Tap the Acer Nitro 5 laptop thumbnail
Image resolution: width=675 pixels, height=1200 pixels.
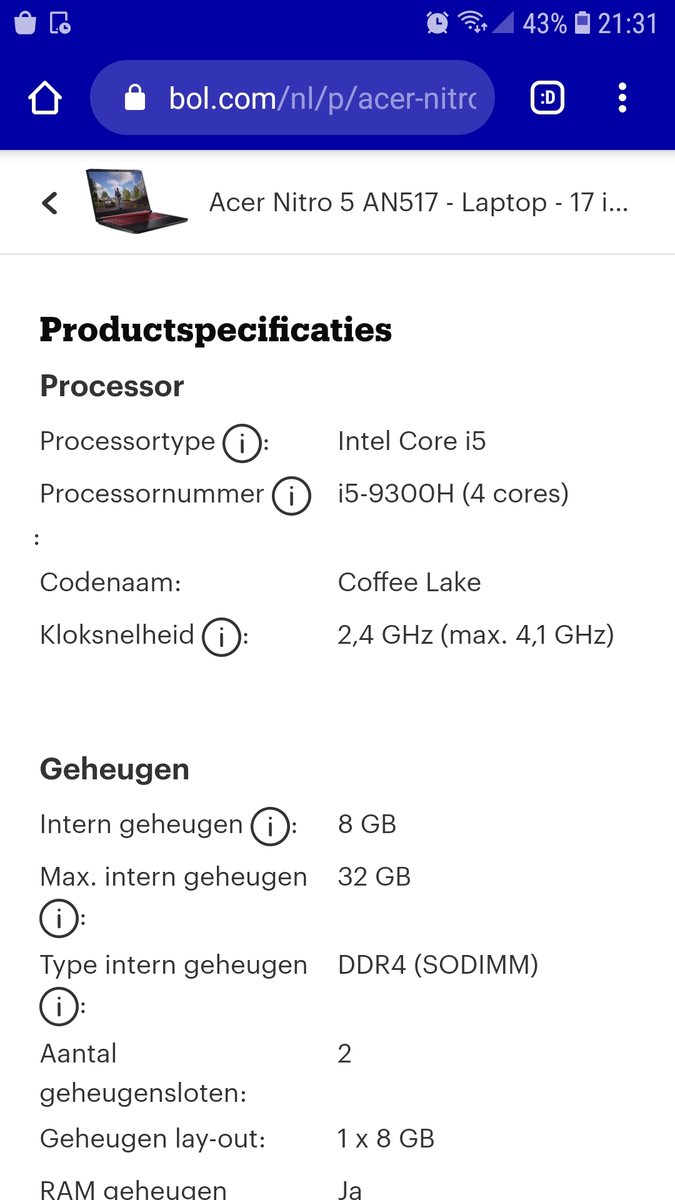coord(136,200)
